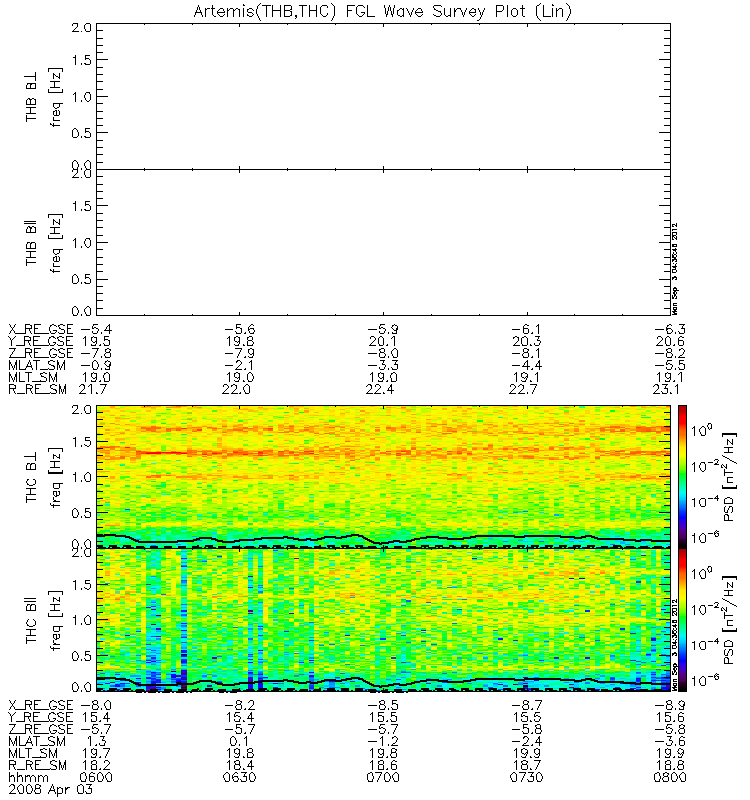
Task: Click the THC MLAT_SM value '-3.6'
Action: tap(670, 741)
